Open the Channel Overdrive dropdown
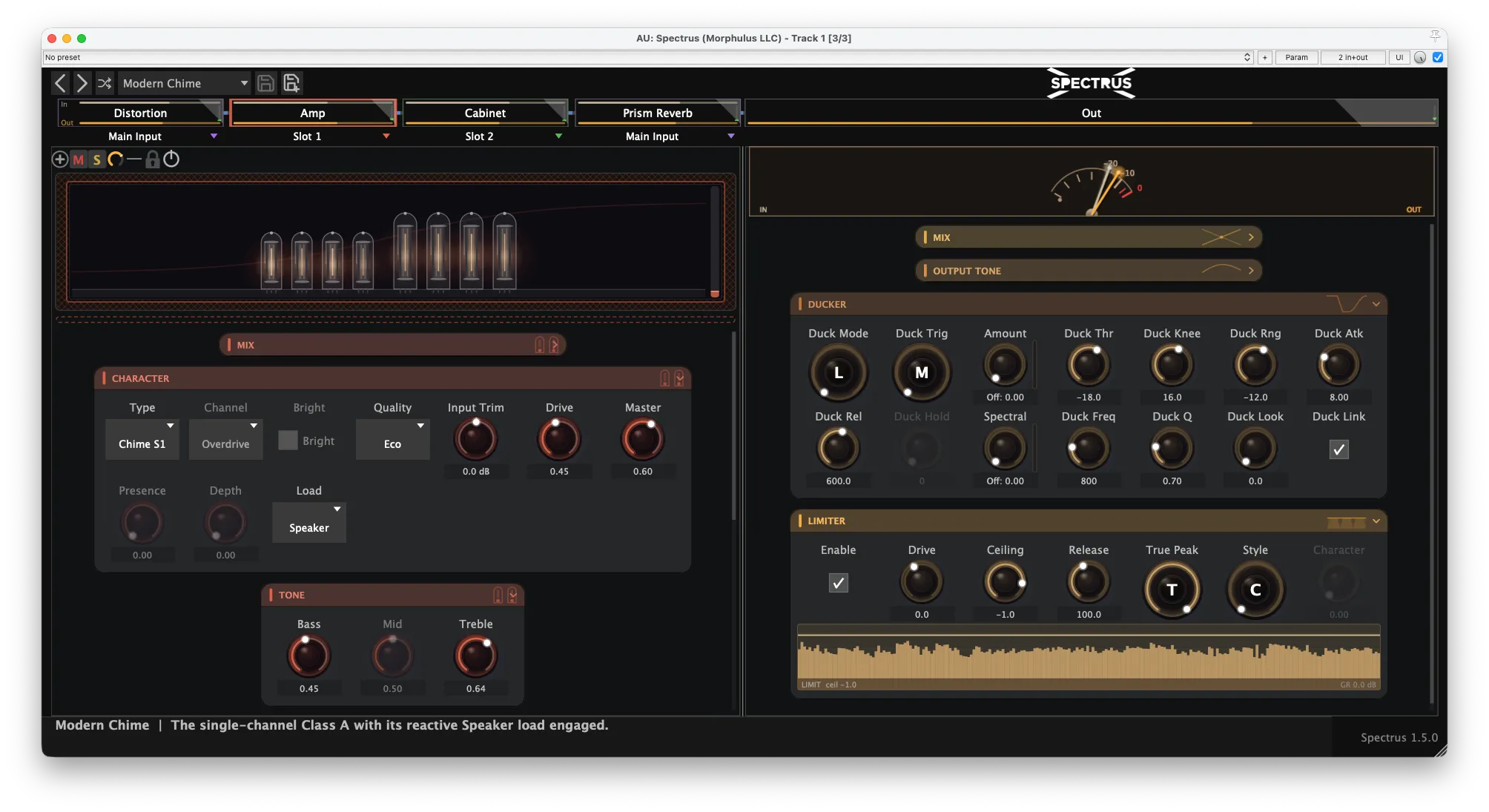Viewport: 1489px width, 812px height. coord(225,439)
